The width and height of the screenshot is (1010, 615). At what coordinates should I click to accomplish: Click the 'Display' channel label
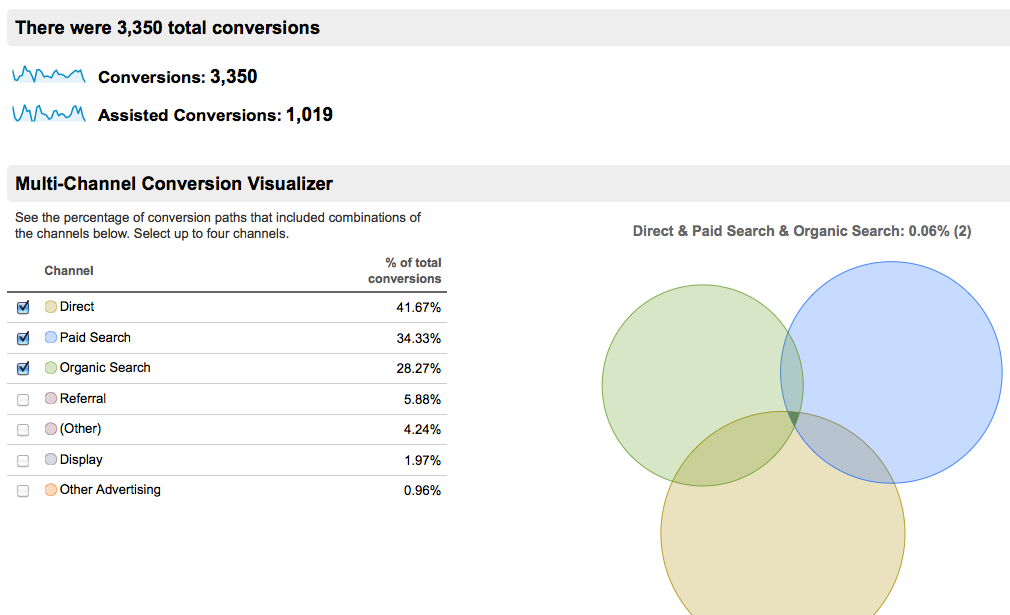(81, 460)
